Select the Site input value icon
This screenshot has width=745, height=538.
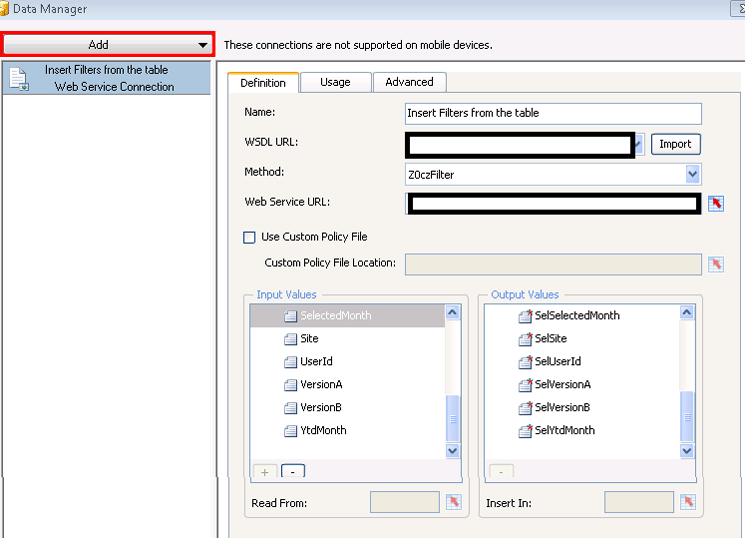[291, 339]
